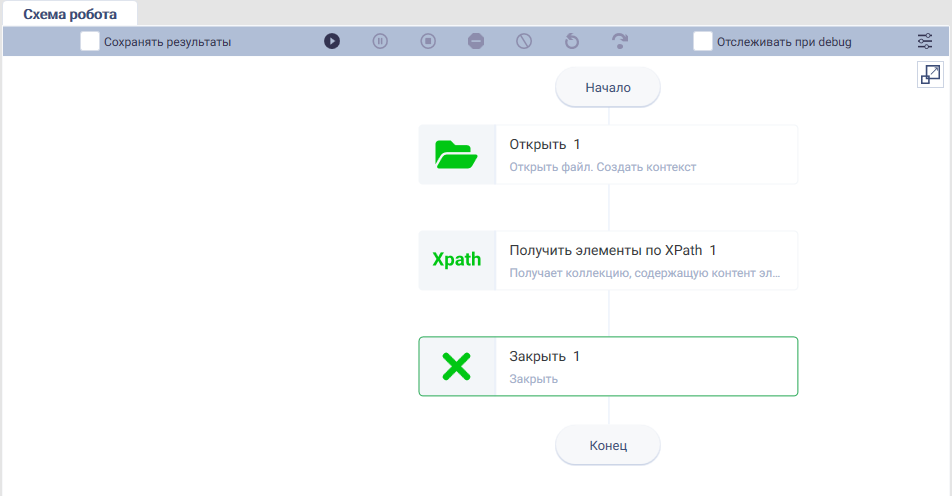Pause the robot with the pause icon
Screen dimensions: 952x496
pos(380,41)
